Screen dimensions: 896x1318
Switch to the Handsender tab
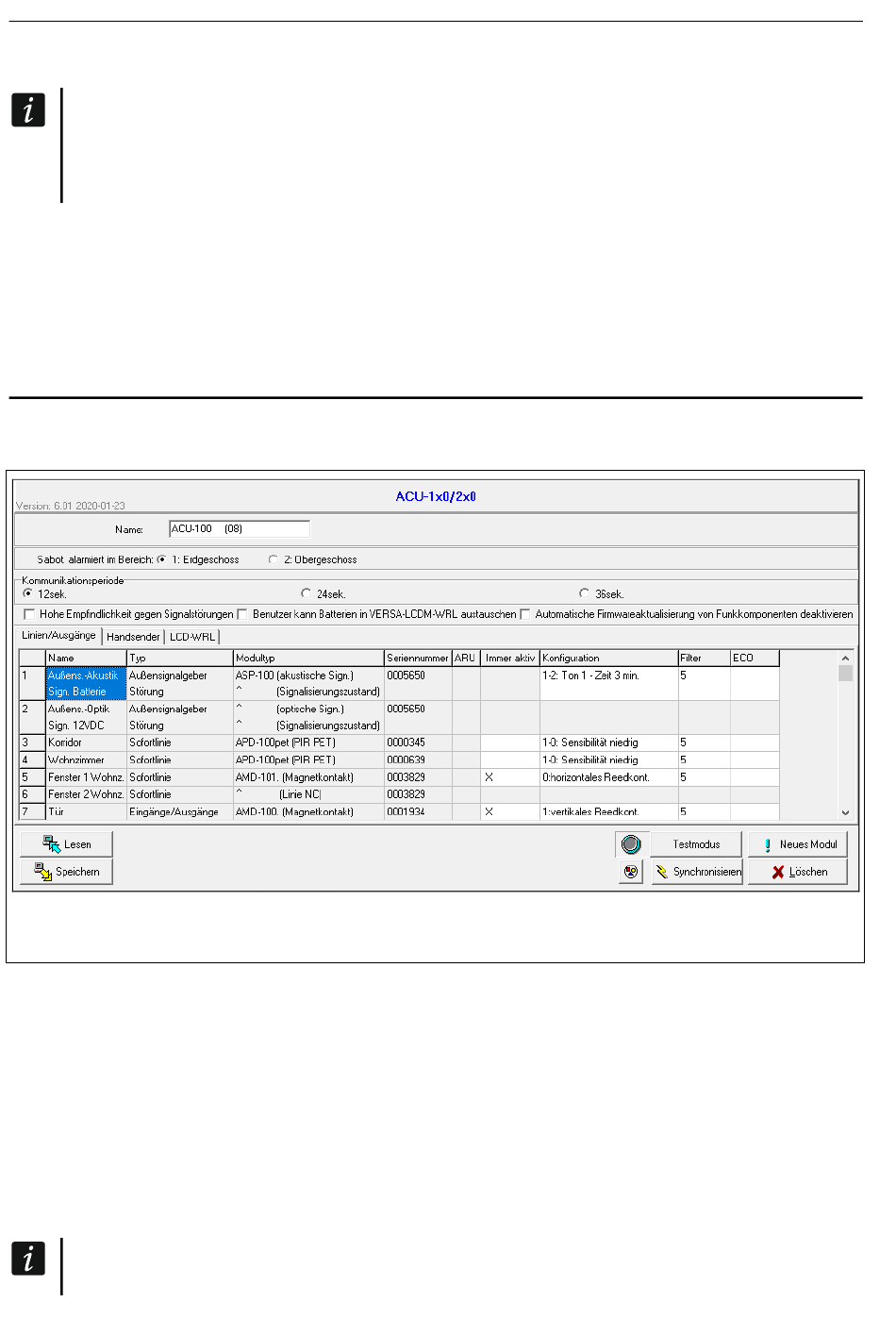[133, 637]
